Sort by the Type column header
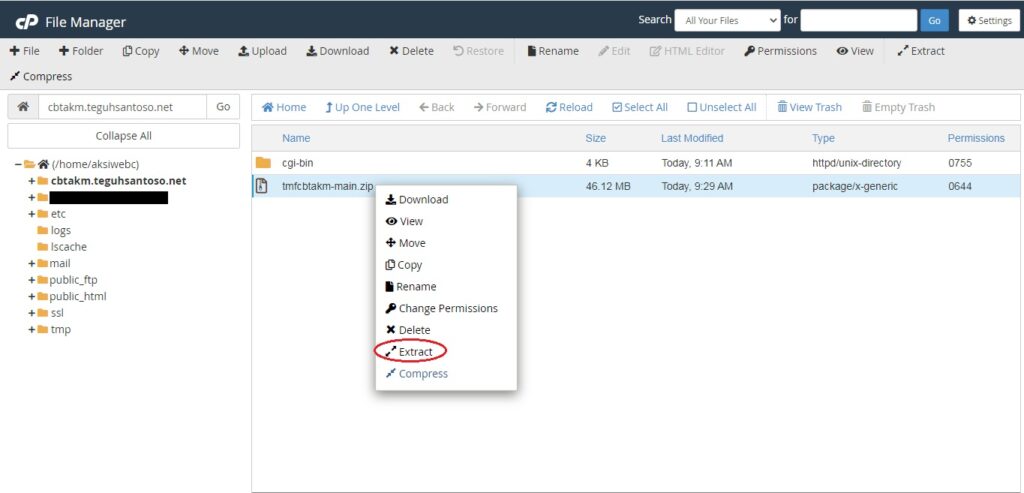The height and width of the screenshot is (493, 1024). [x=824, y=138]
